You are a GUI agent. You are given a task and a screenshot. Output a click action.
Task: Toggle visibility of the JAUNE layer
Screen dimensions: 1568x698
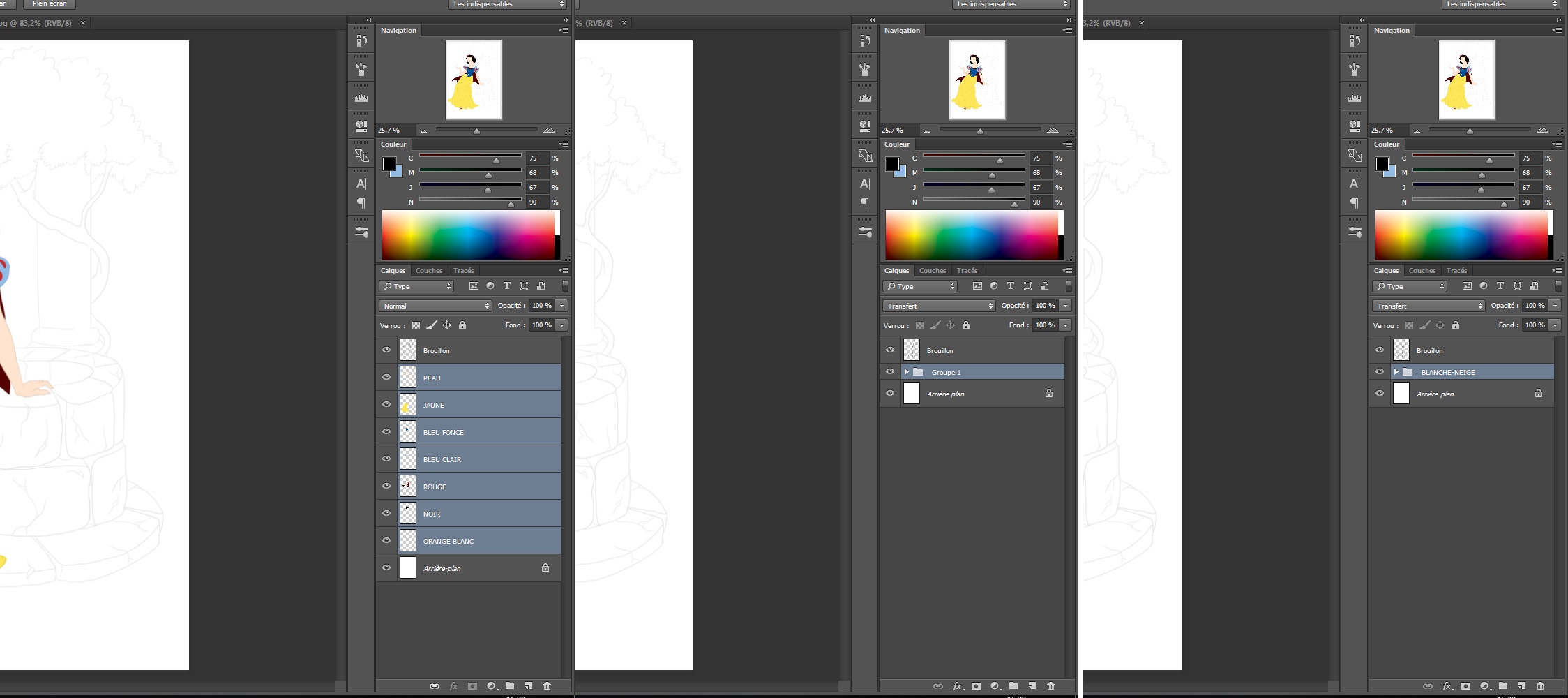386,404
